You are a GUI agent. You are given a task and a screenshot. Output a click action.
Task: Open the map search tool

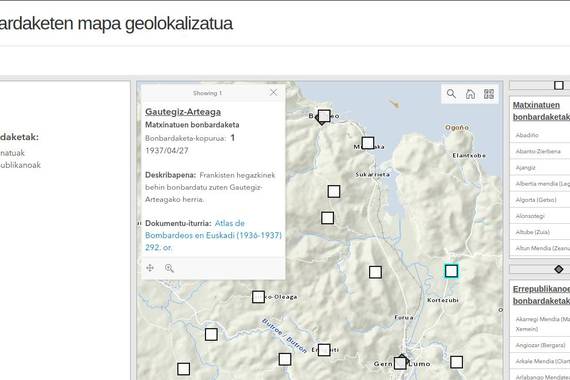click(451, 94)
